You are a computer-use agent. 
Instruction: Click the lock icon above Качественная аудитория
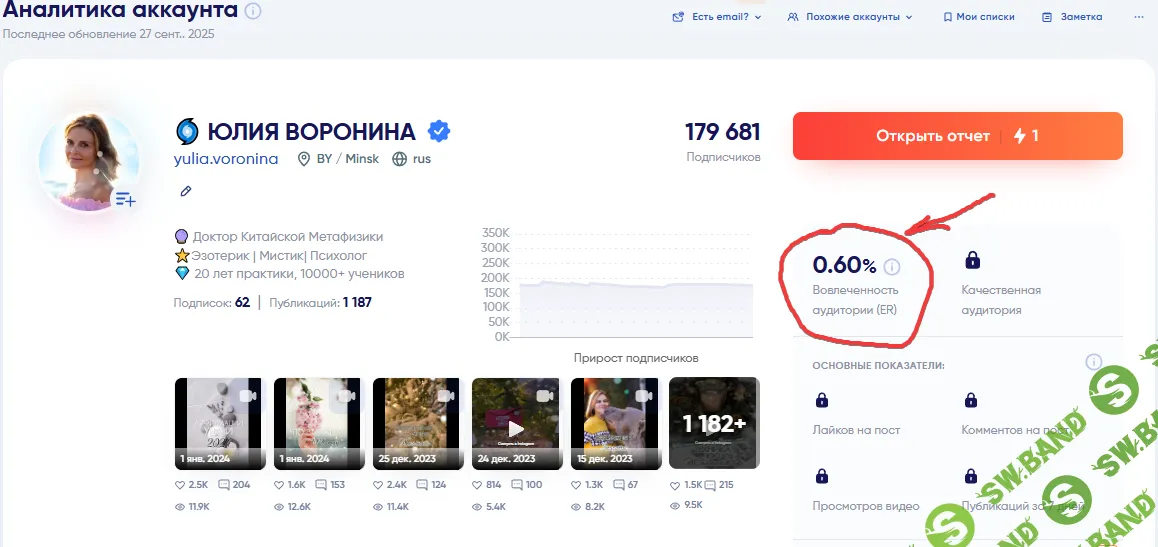pyautogui.click(x=971, y=261)
